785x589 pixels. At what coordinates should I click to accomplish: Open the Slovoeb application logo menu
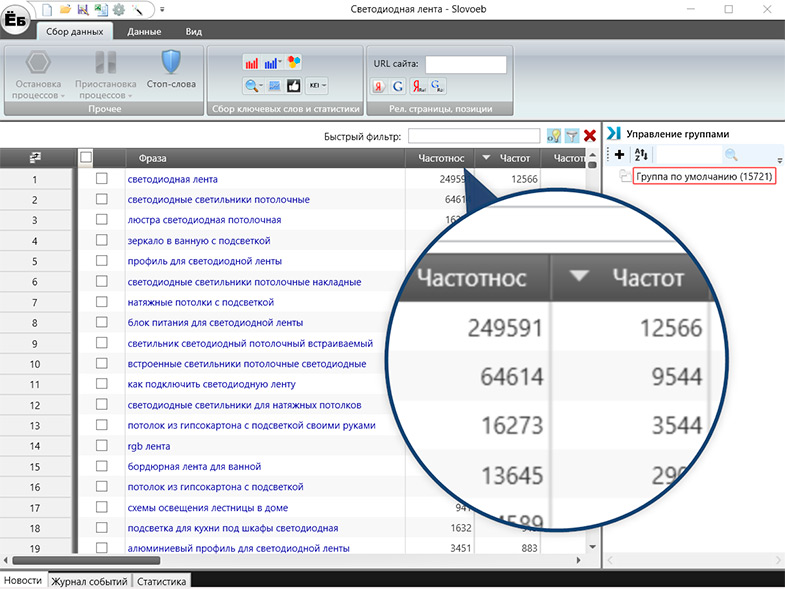tap(15, 21)
